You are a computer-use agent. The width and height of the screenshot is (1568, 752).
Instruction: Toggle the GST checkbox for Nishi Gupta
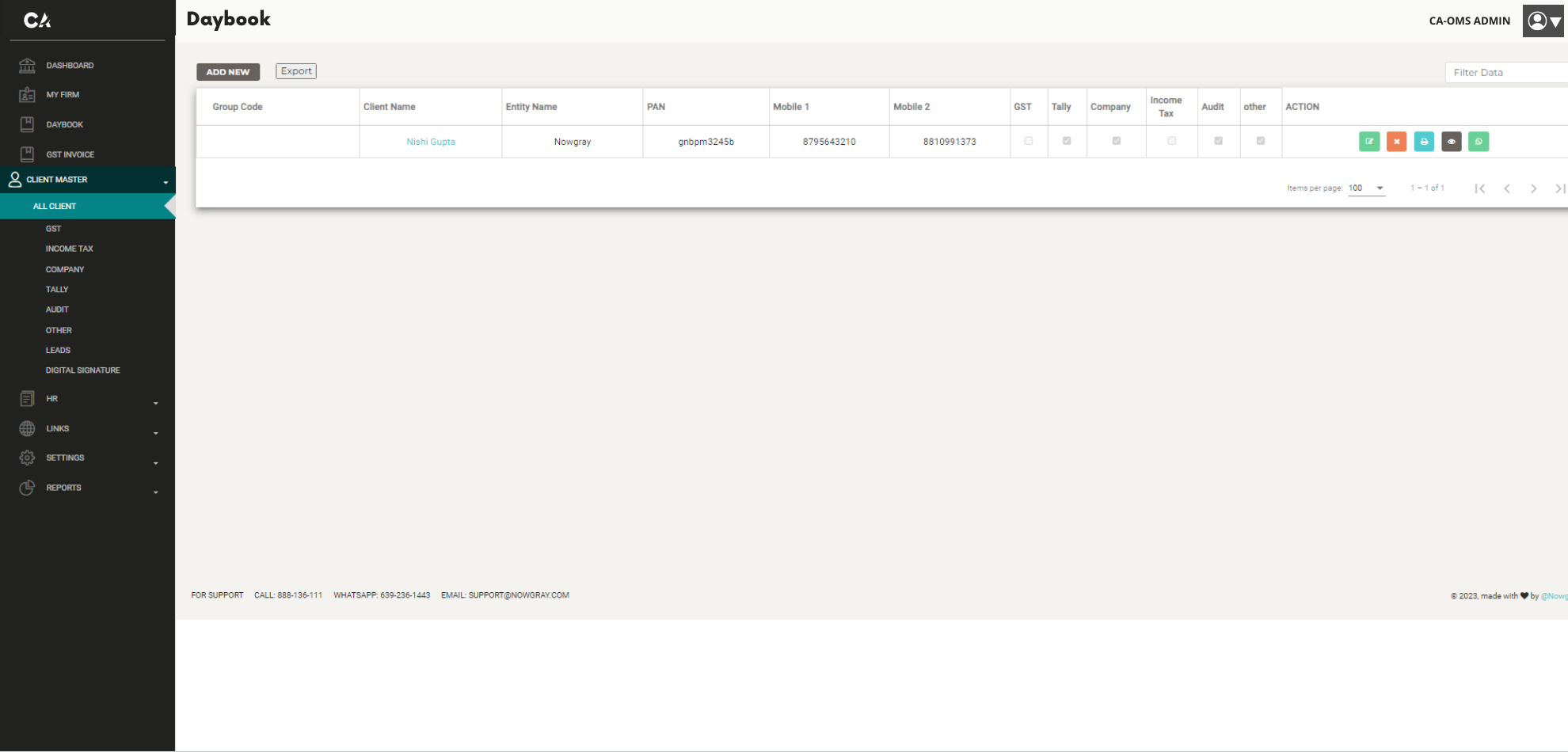[x=1029, y=141]
